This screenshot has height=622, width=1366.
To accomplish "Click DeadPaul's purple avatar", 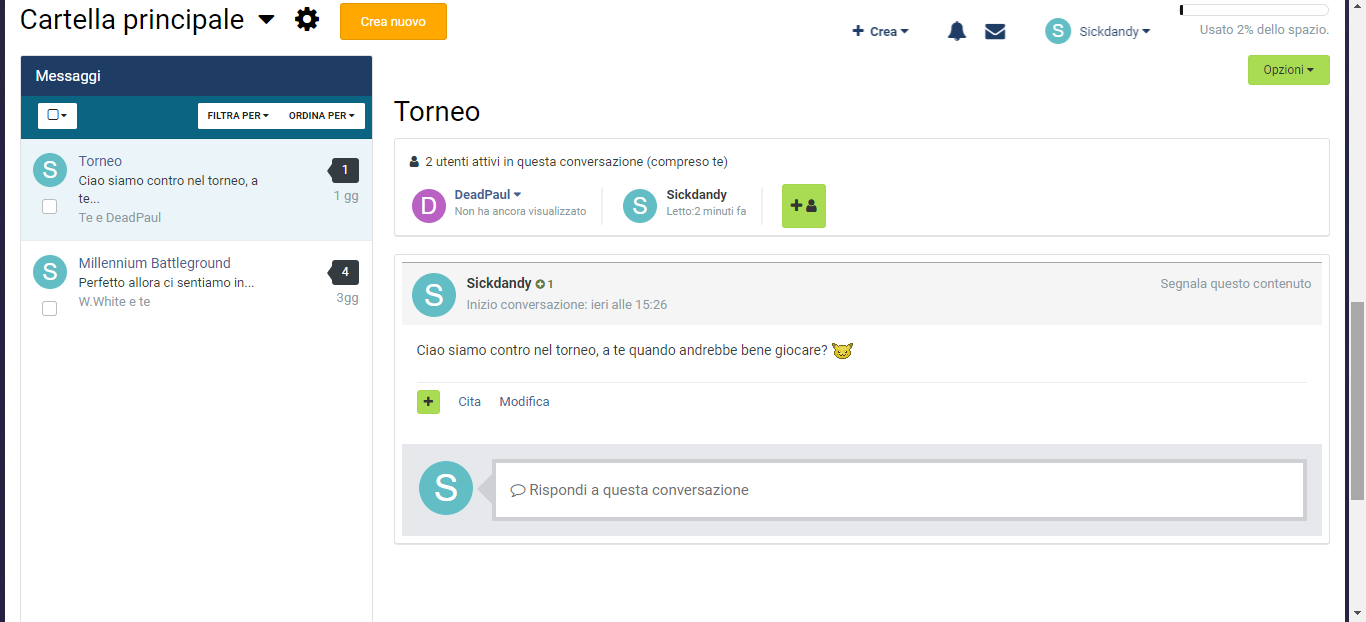I will [429, 206].
